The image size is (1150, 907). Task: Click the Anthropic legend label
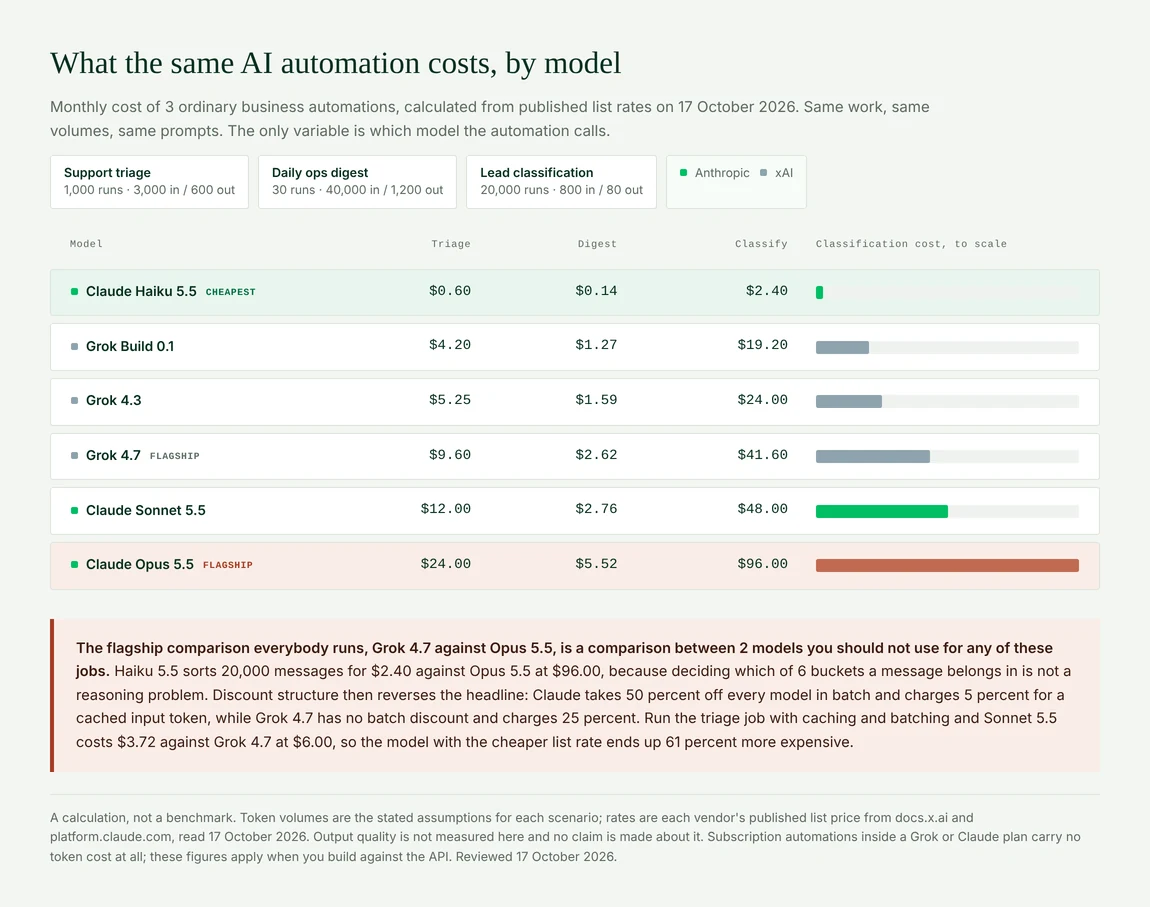pyautogui.click(x=722, y=173)
